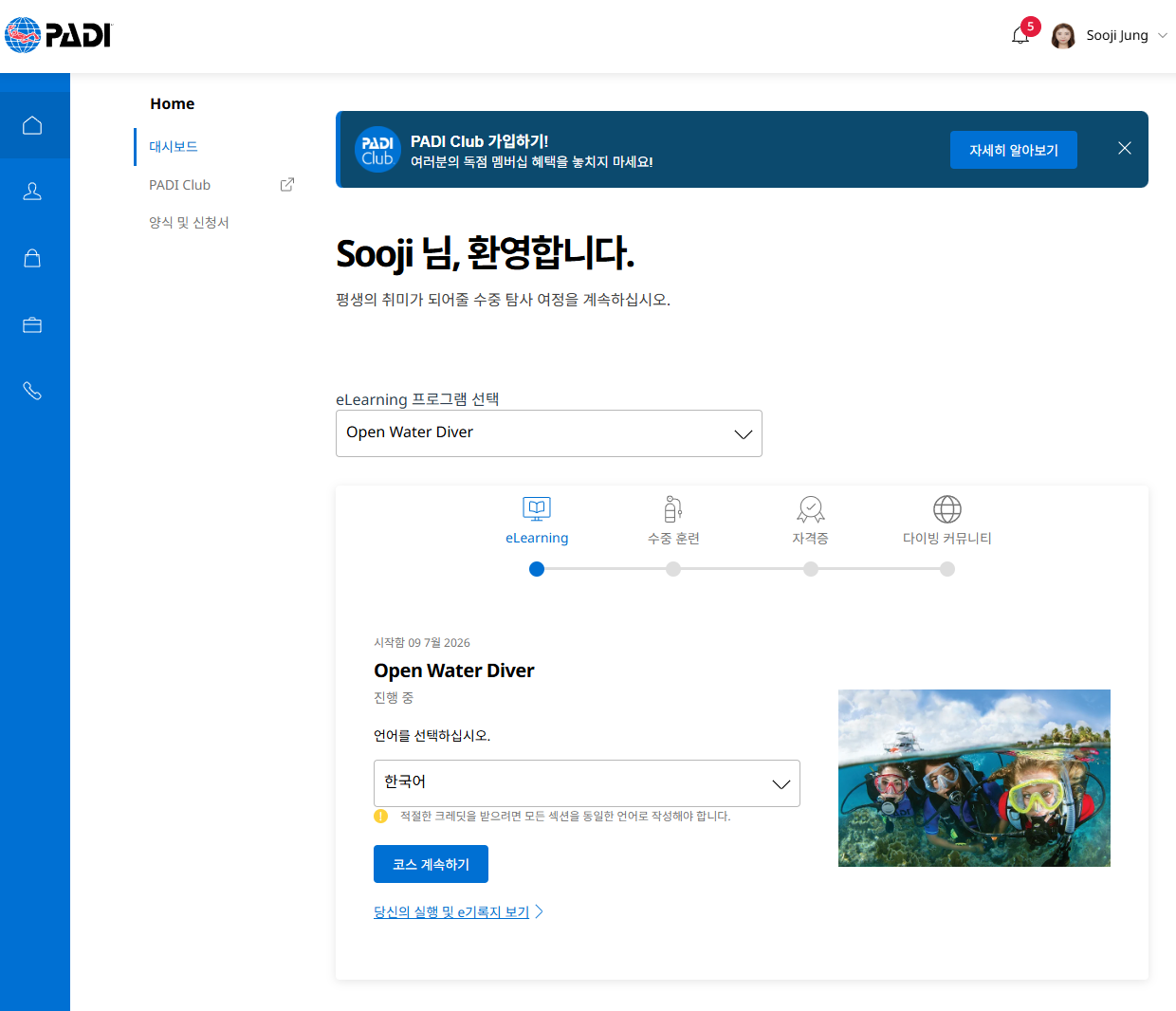Click the 진행 중 status text

pyautogui.click(x=394, y=698)
